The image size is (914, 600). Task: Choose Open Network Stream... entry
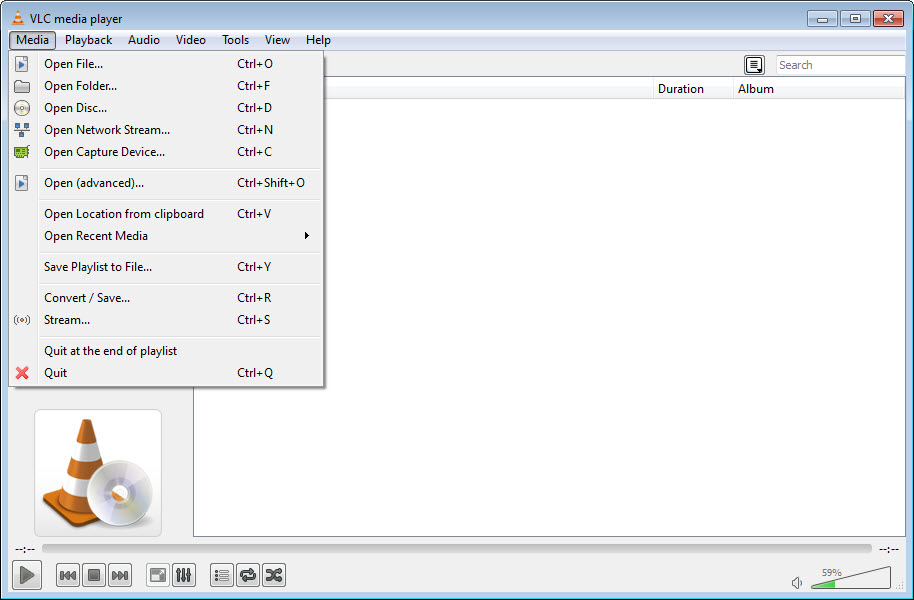[x=166, y=130]
